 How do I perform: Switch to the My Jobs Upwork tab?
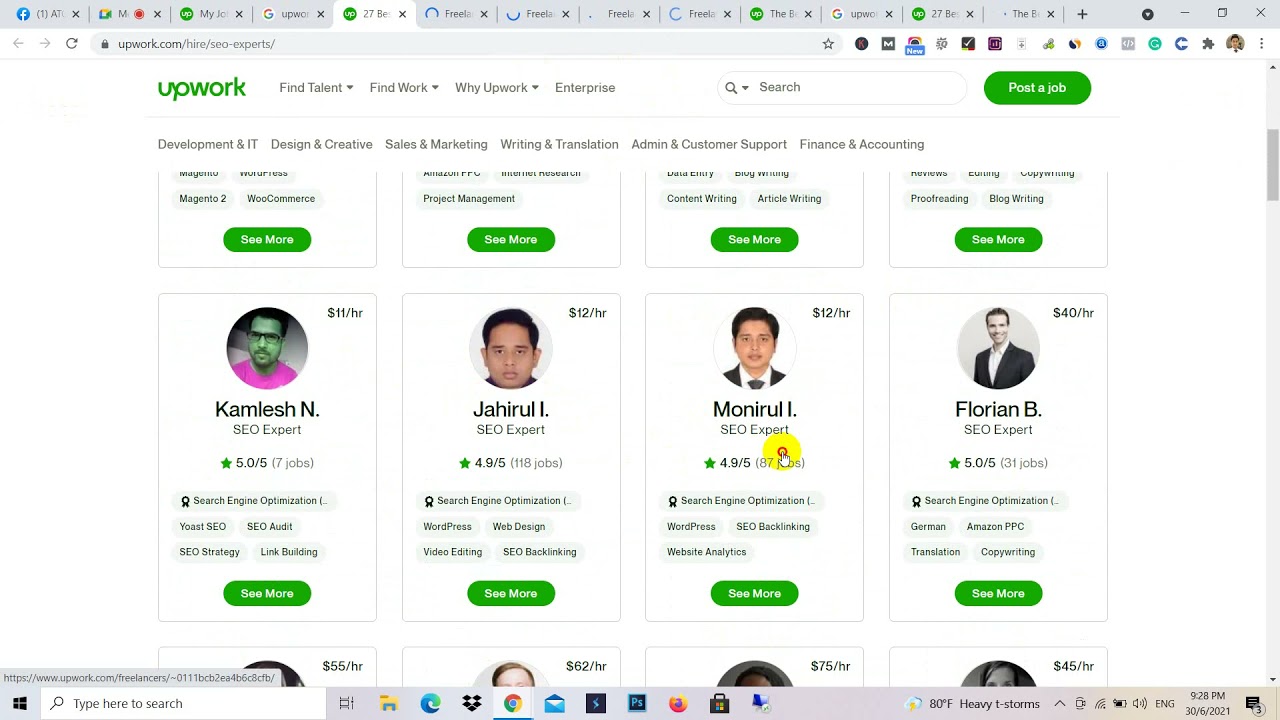point(212,14)
